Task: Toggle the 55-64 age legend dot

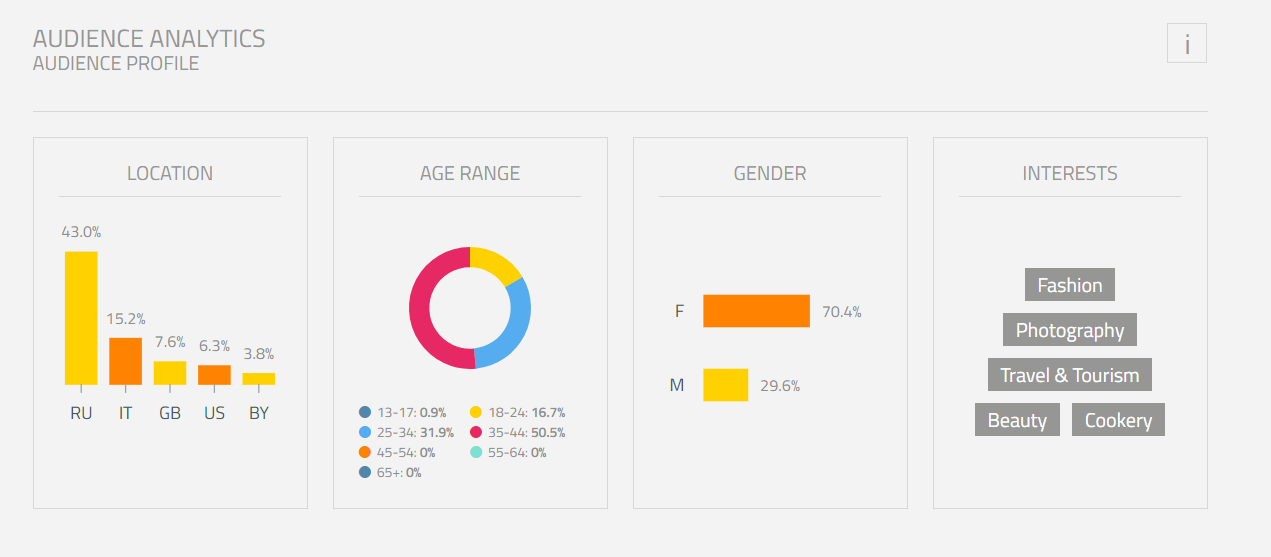Action: (x=476, y=452)
